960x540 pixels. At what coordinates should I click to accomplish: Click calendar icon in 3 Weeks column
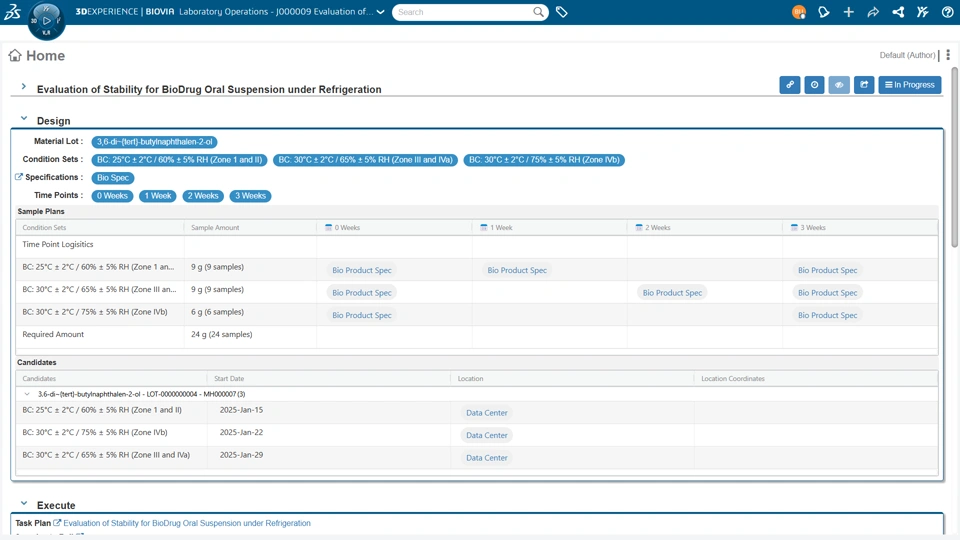(794, 227)
